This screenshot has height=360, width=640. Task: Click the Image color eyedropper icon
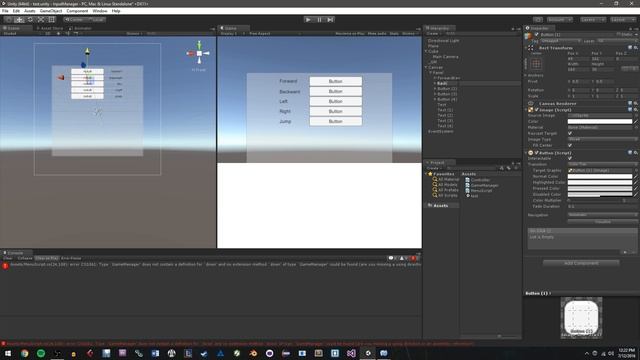point(636,121)
